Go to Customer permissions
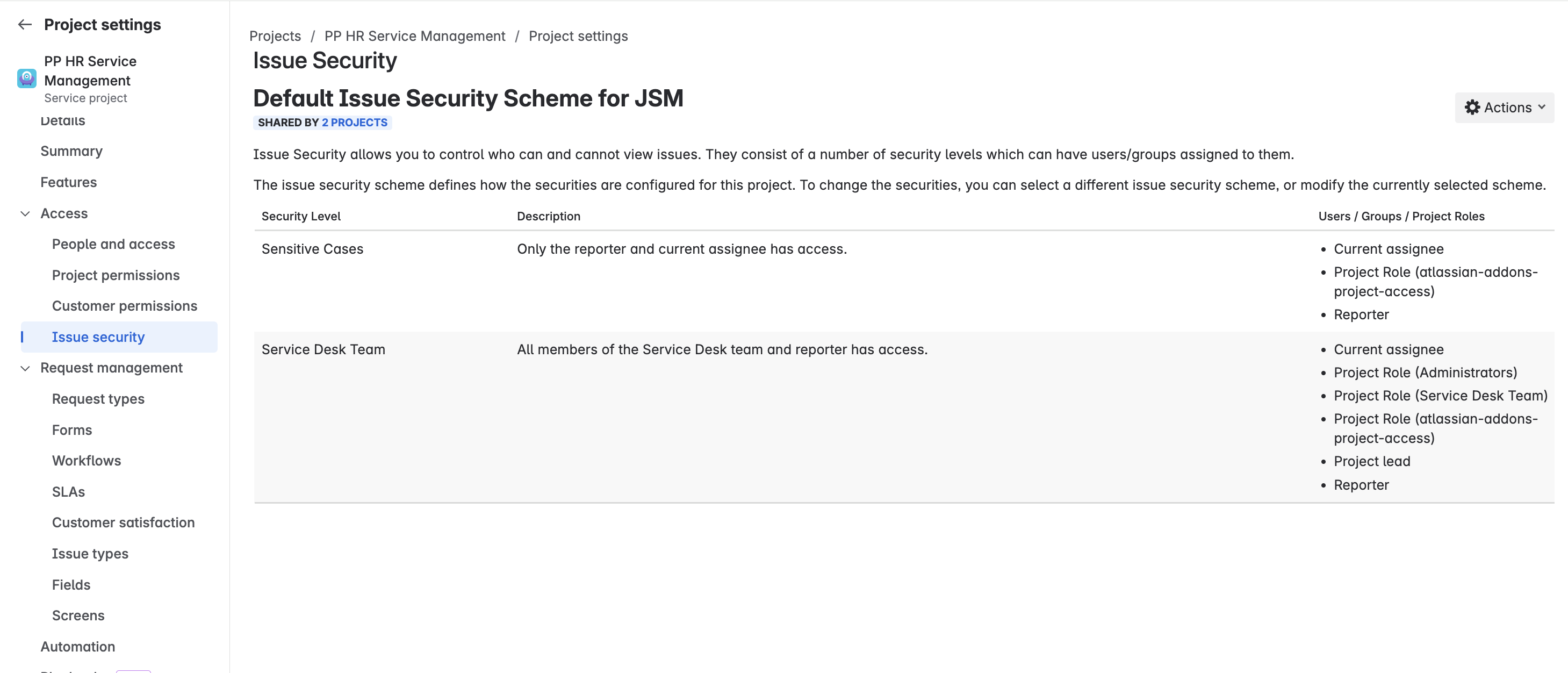 (x=124, y=306)
